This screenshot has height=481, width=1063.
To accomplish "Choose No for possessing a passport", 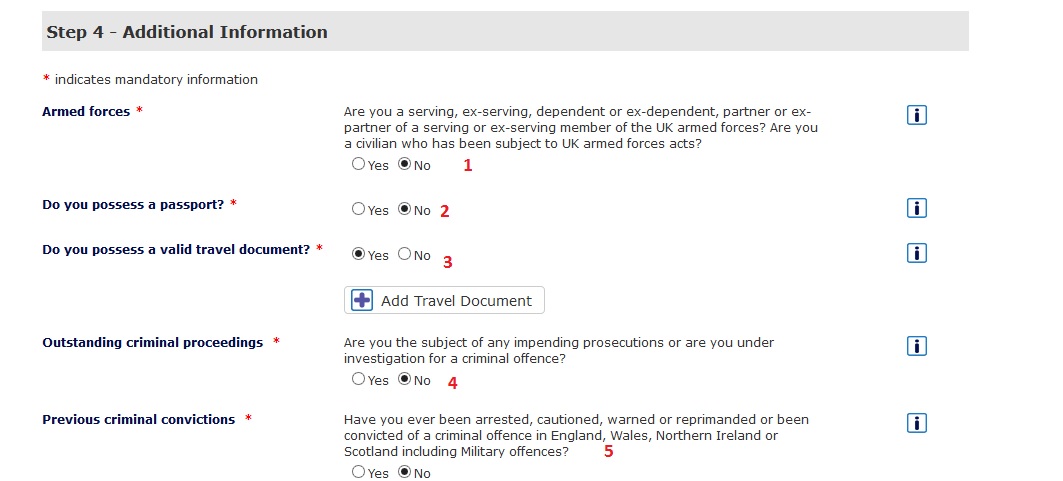I will tap(404, 210).
